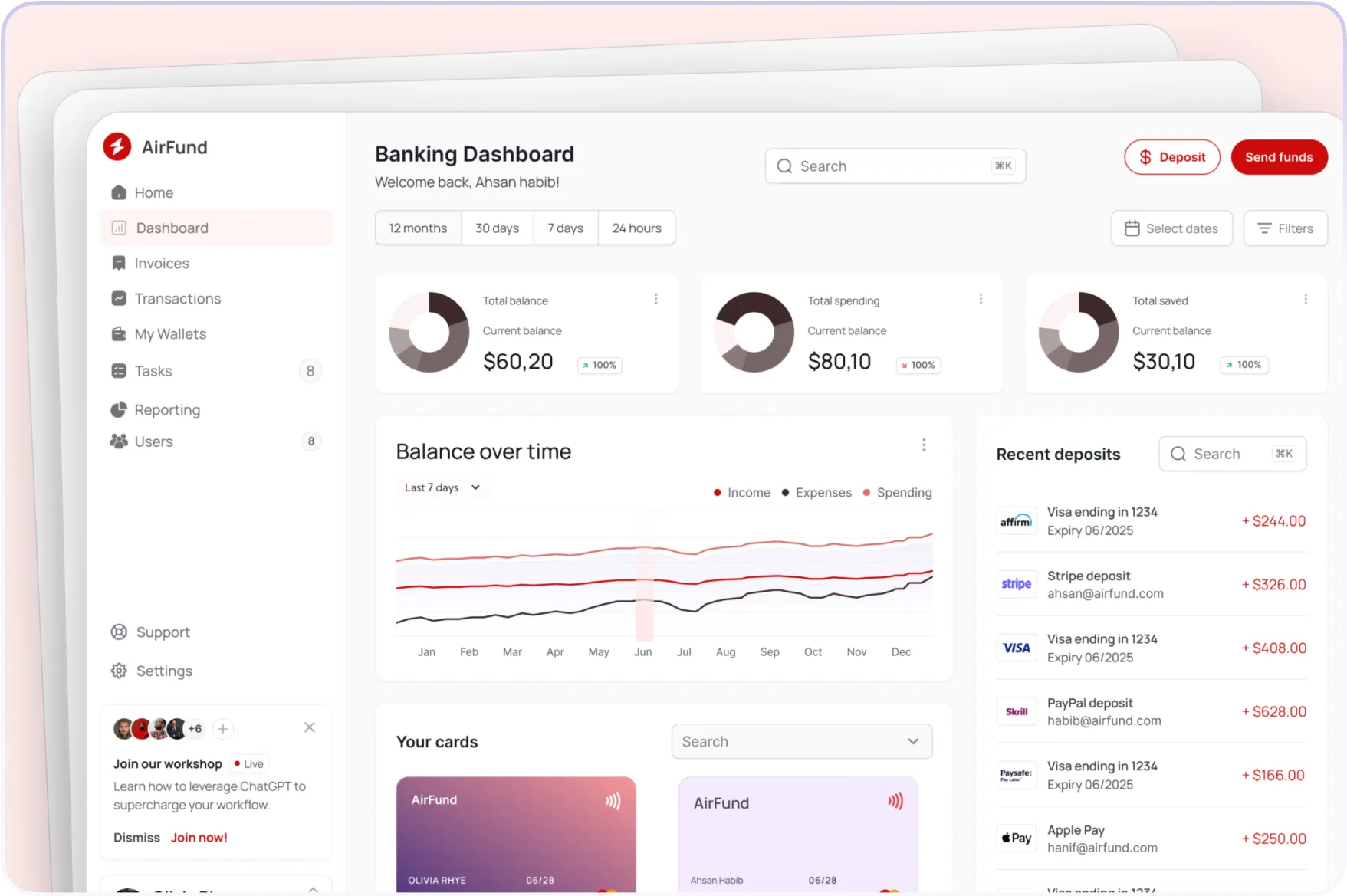This screenshot has height=896, width=1347.
Task: Click the AirFund lightning bolt logo
Action: pyautogui.click(x=117, y=146)
